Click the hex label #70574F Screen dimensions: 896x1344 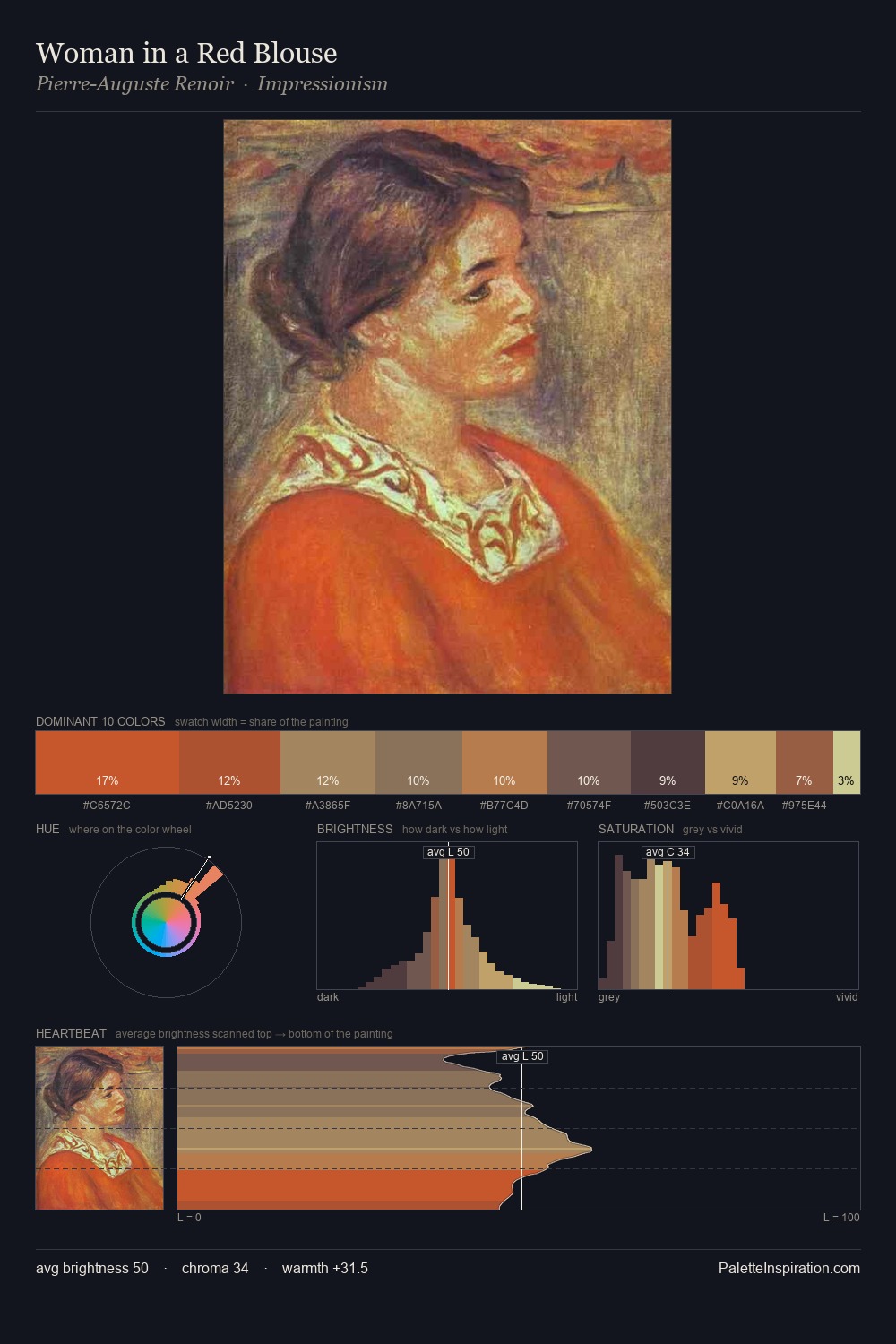(x=589, y=806)
